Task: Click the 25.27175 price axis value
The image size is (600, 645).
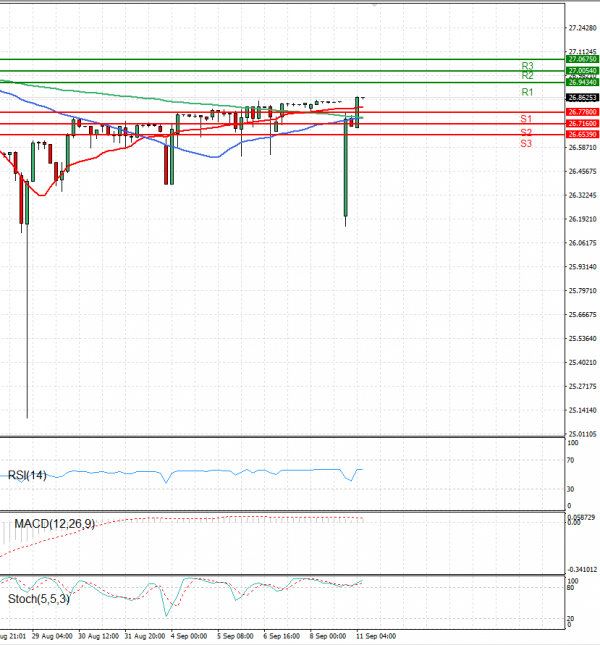Action: pyautogui.click(x=582, y=386)
